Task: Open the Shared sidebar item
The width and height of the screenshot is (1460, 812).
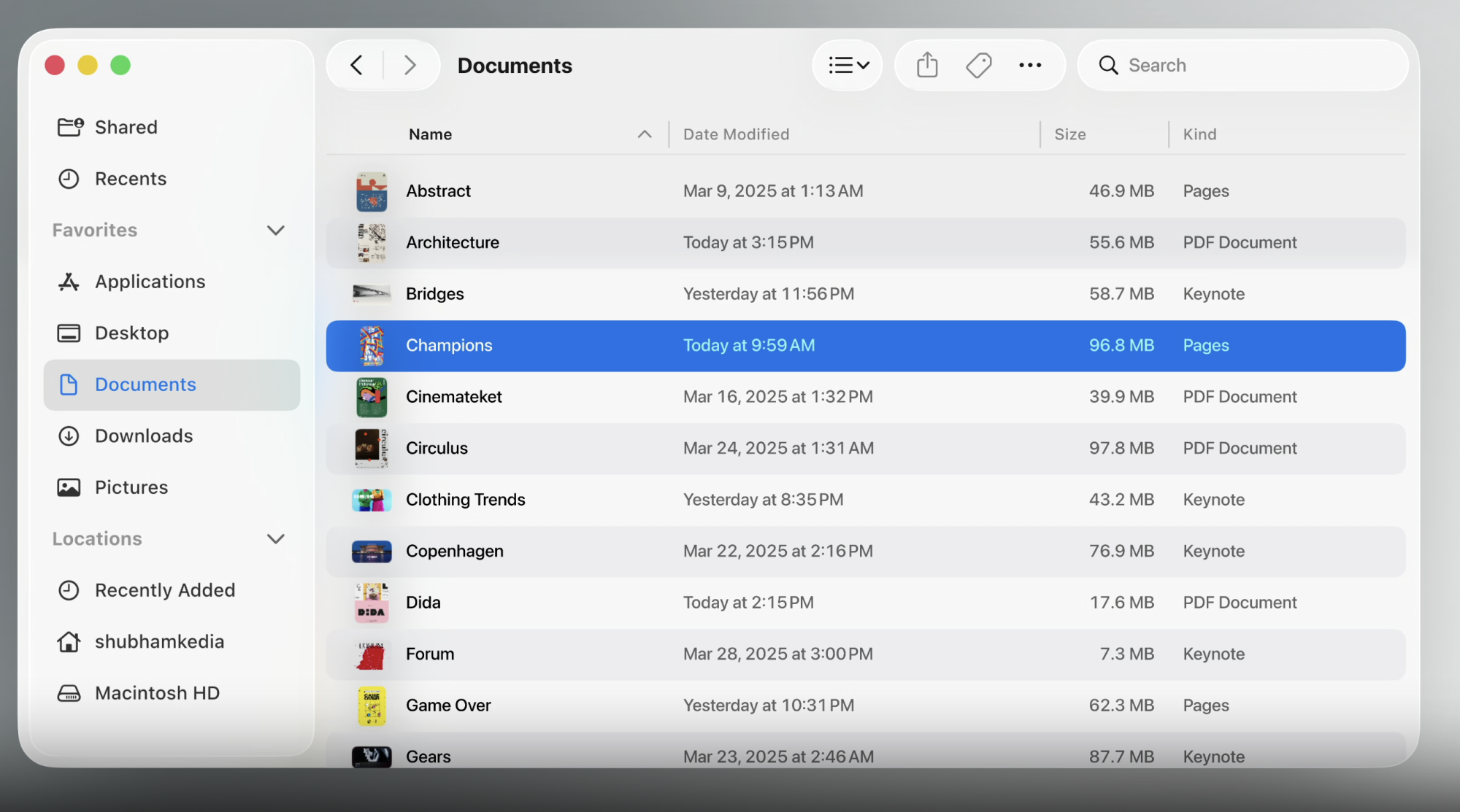Action: click(126, 127)
